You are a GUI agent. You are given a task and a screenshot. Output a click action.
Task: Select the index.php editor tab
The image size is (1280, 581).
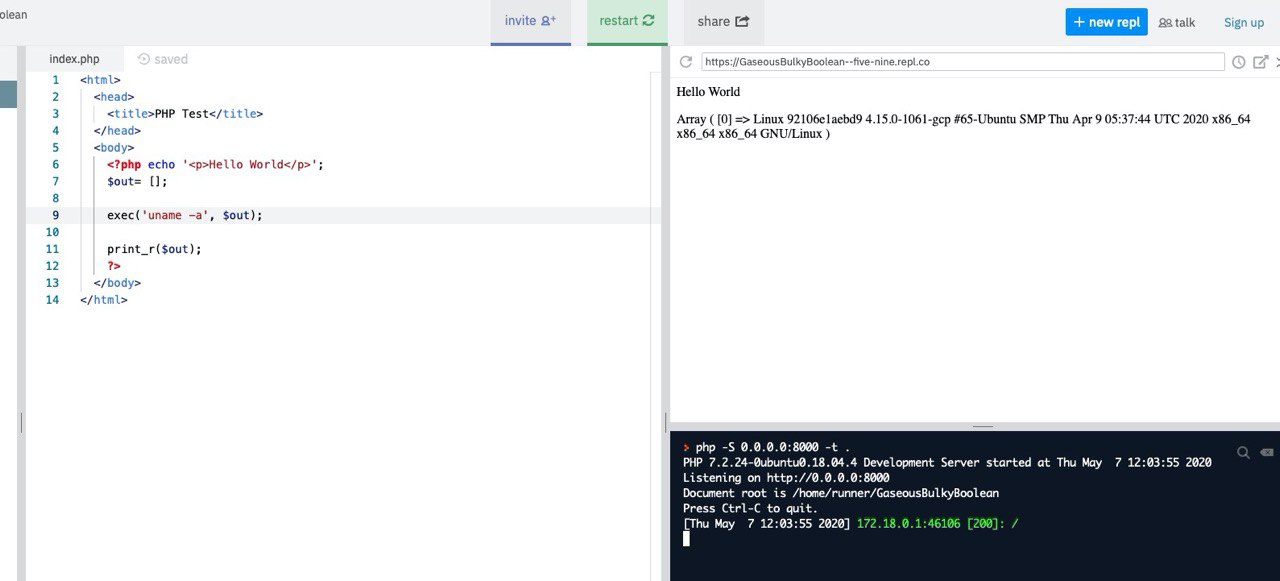tap(75, 59)
